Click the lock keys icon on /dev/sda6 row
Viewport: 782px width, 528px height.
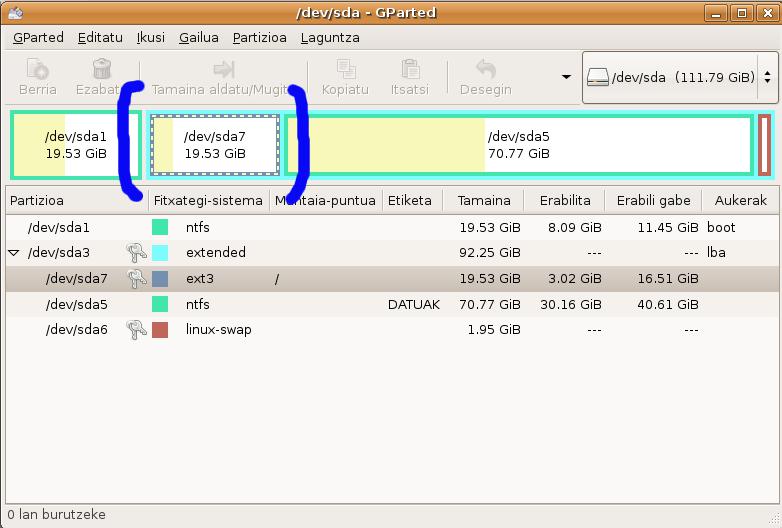click(x=136, y=330)
